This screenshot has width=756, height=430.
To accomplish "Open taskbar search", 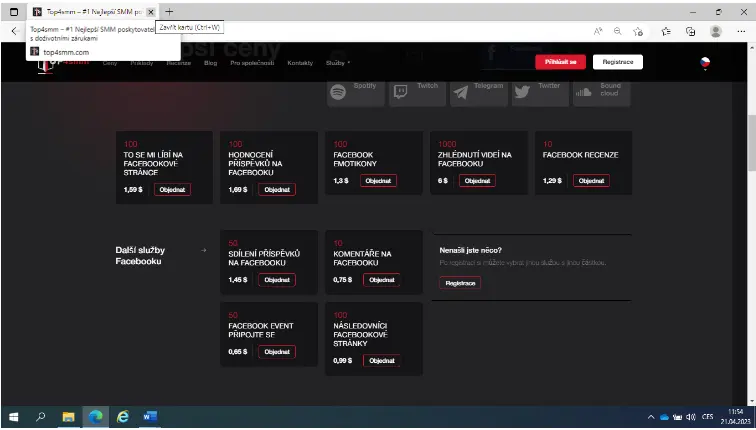I will coord(41,417).
